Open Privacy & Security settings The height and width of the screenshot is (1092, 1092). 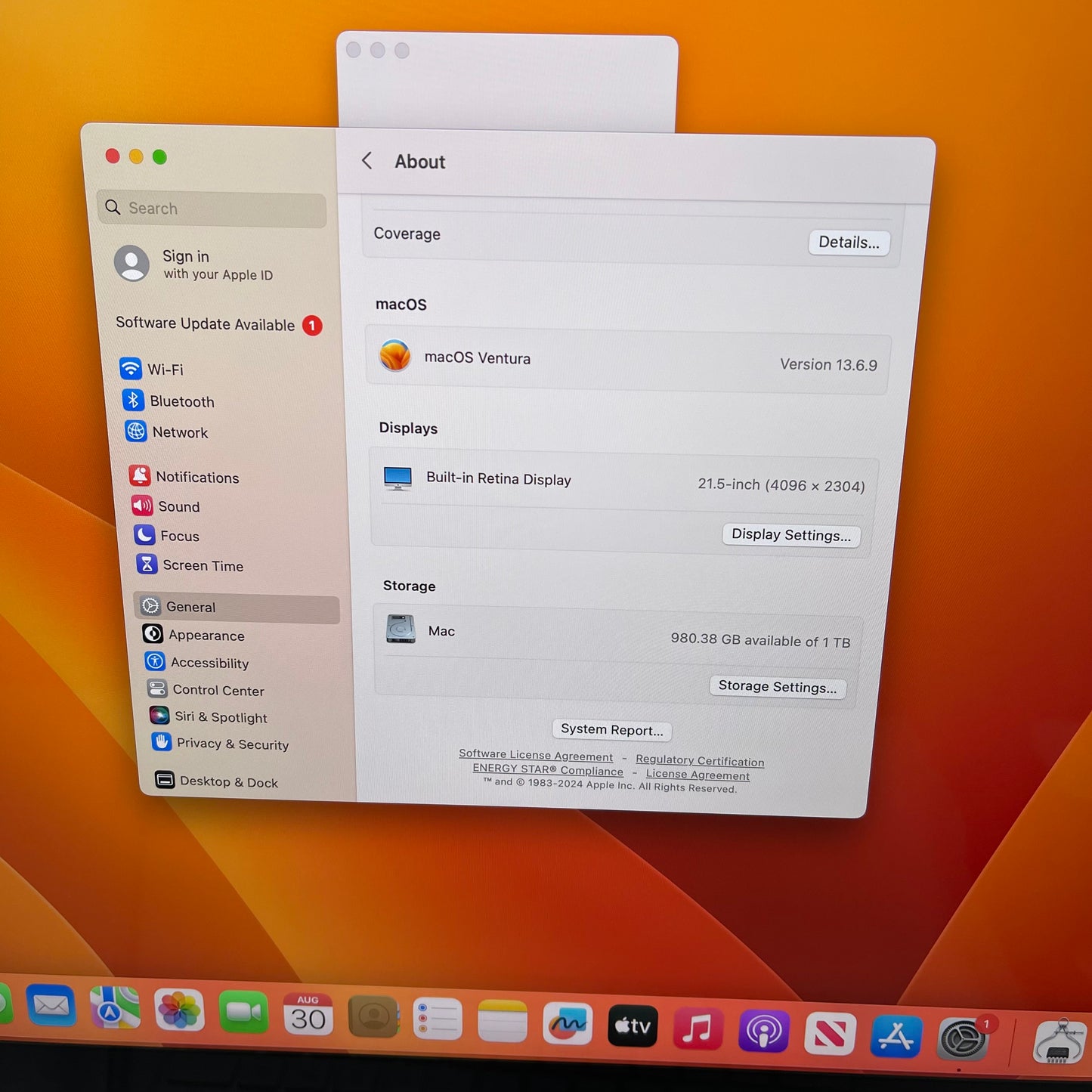220,744
